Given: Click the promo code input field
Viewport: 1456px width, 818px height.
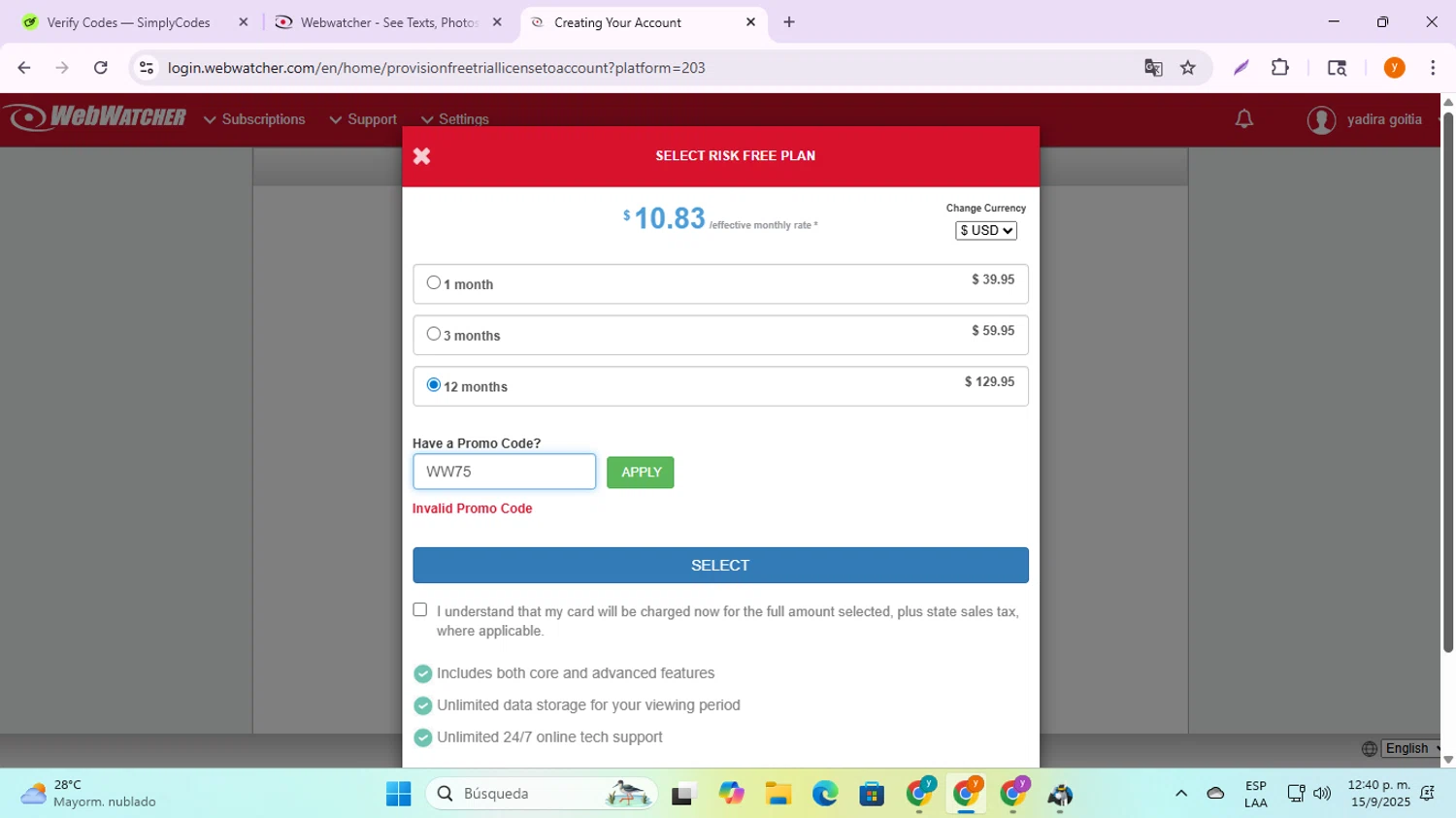Looking at the screenshot, I should point(504,472).
